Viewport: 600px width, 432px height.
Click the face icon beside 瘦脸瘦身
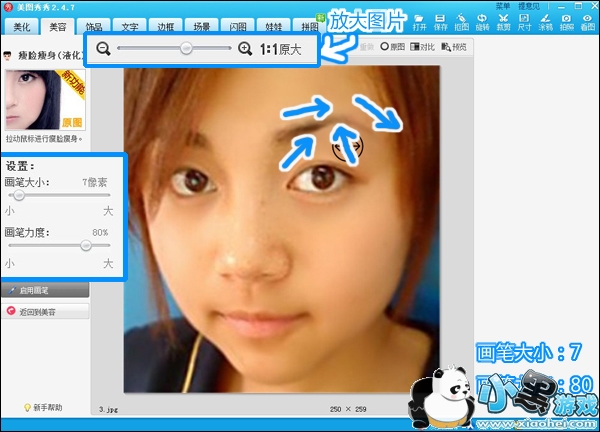coord(7,56)
